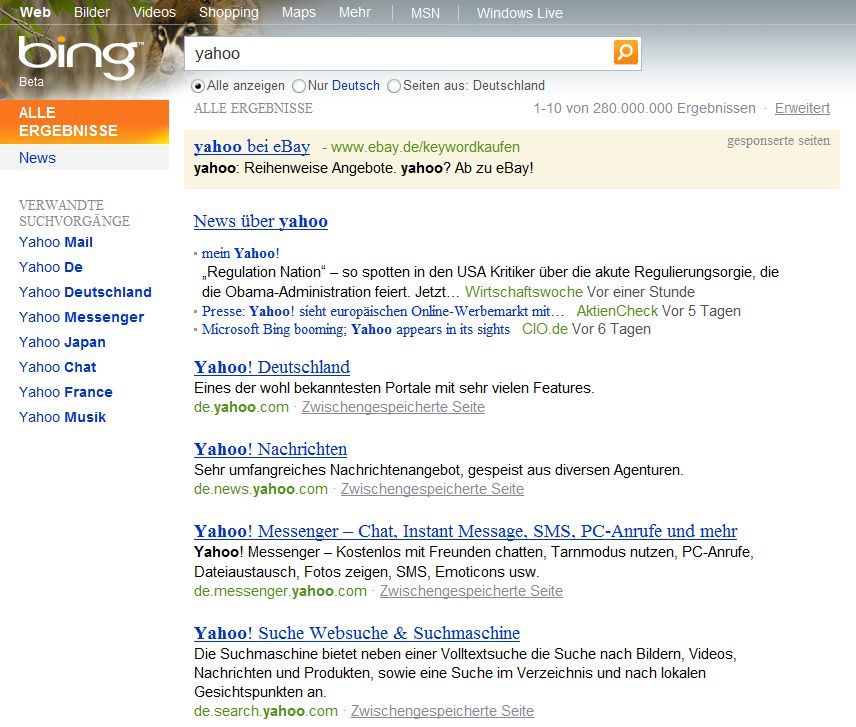856x727 pixels.
Task: Open the Yahoo! Messenger result title
Action: pyautogui.click(x=465, y=531)
